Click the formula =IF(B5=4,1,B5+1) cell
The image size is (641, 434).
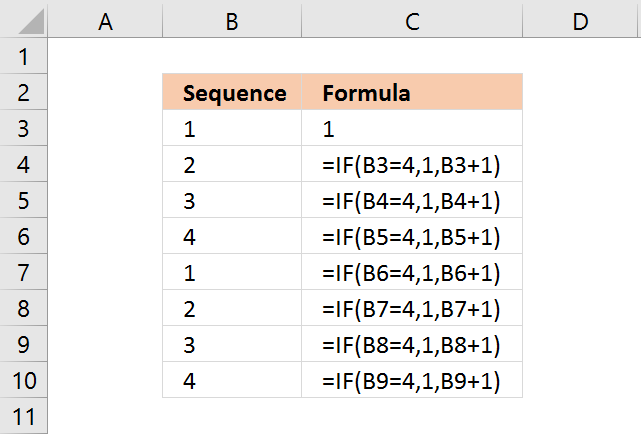(x=411, y=237)
